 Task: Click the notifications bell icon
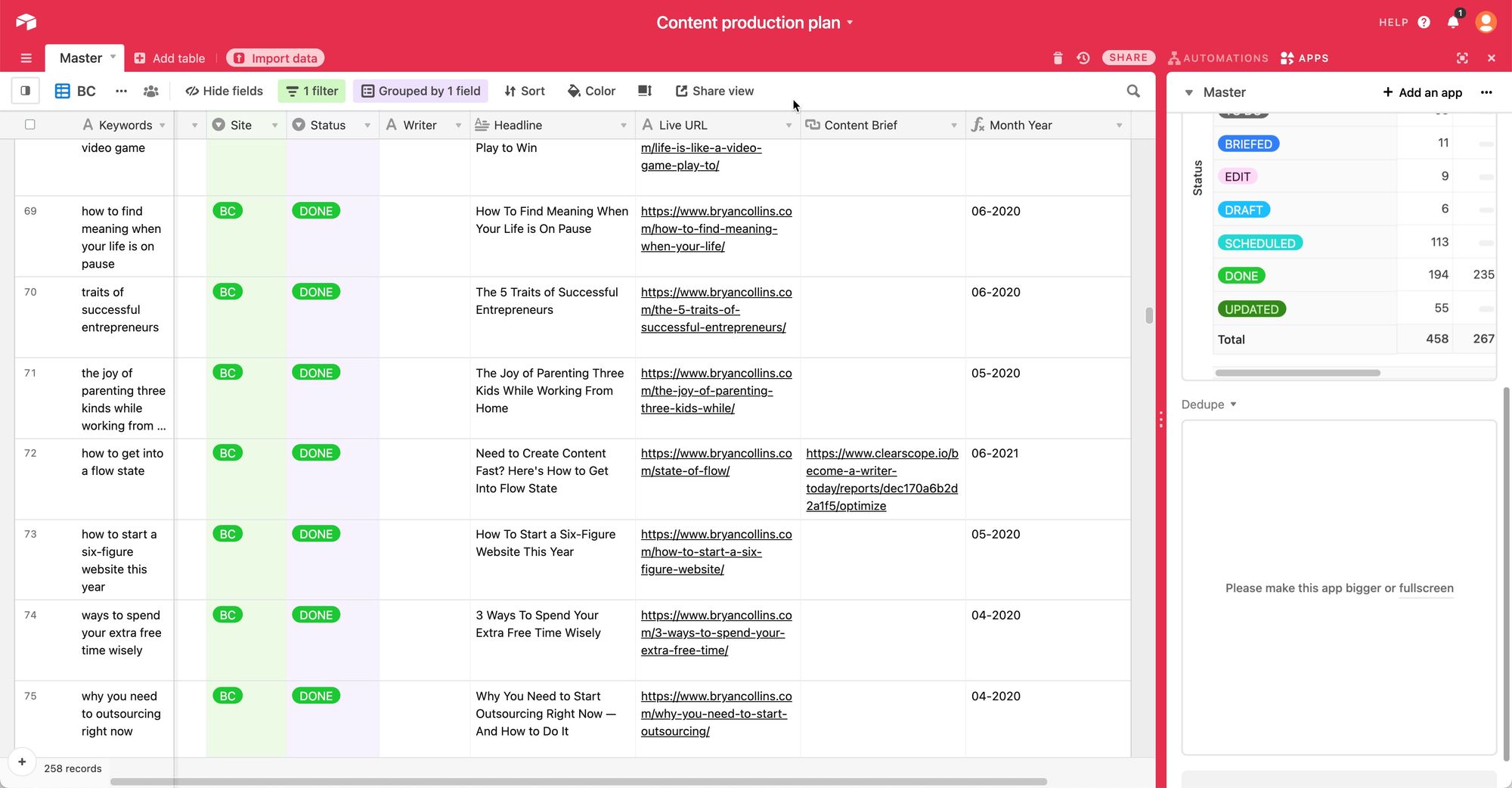pyautogui.click(x=1452, y=22)
